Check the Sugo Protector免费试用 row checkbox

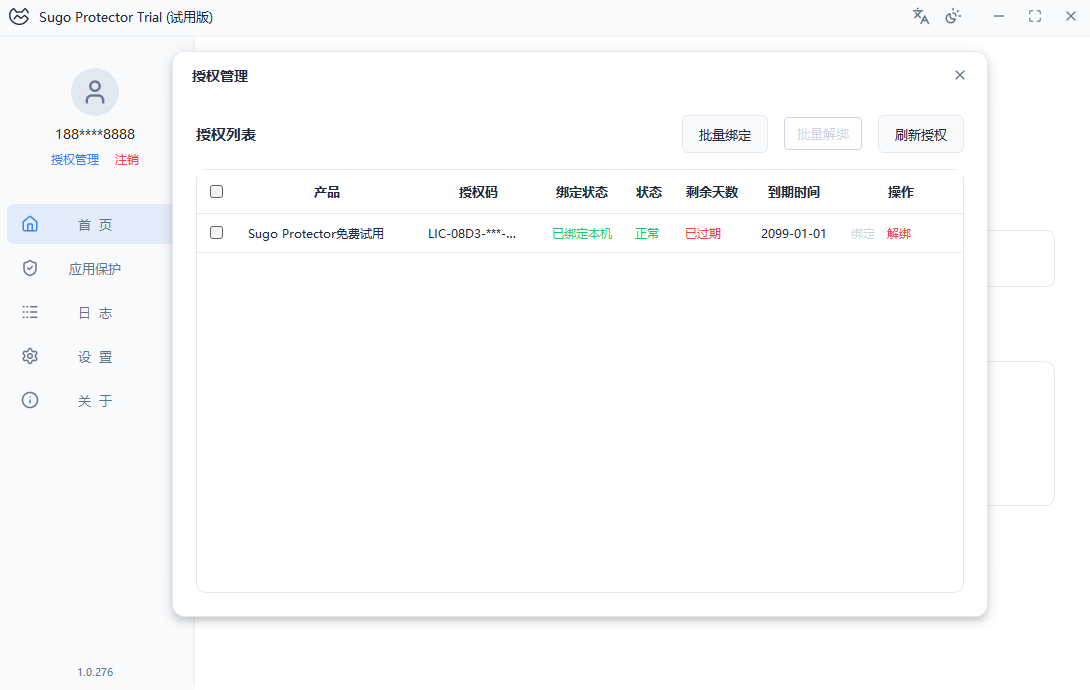[x=216, y=233]
